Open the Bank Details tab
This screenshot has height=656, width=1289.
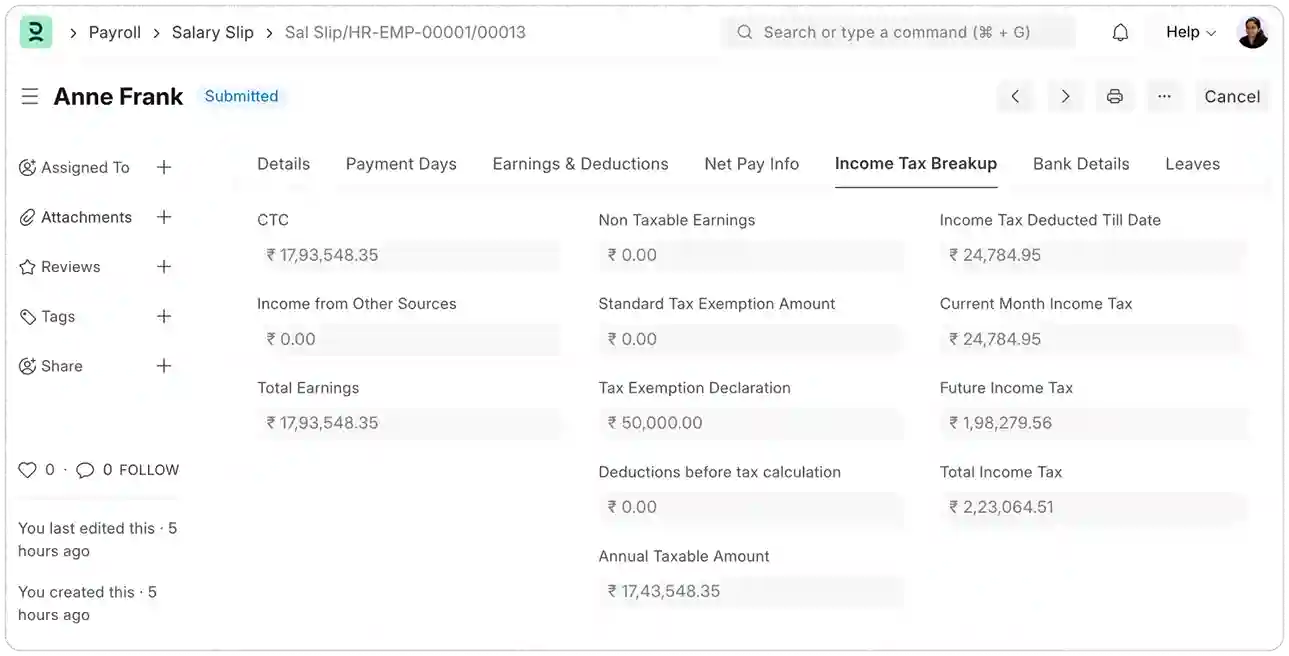point(1081,163)
